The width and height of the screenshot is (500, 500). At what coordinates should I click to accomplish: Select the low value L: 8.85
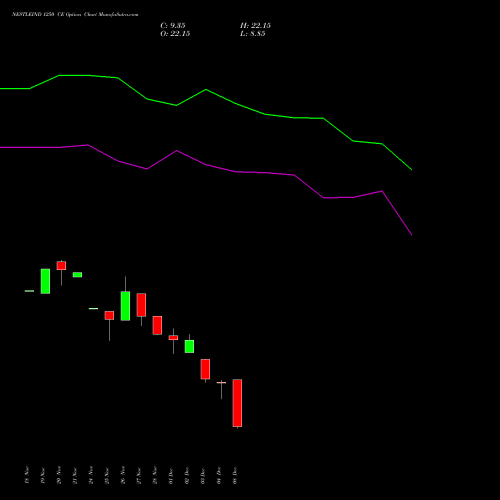click(x=253, y=34)
